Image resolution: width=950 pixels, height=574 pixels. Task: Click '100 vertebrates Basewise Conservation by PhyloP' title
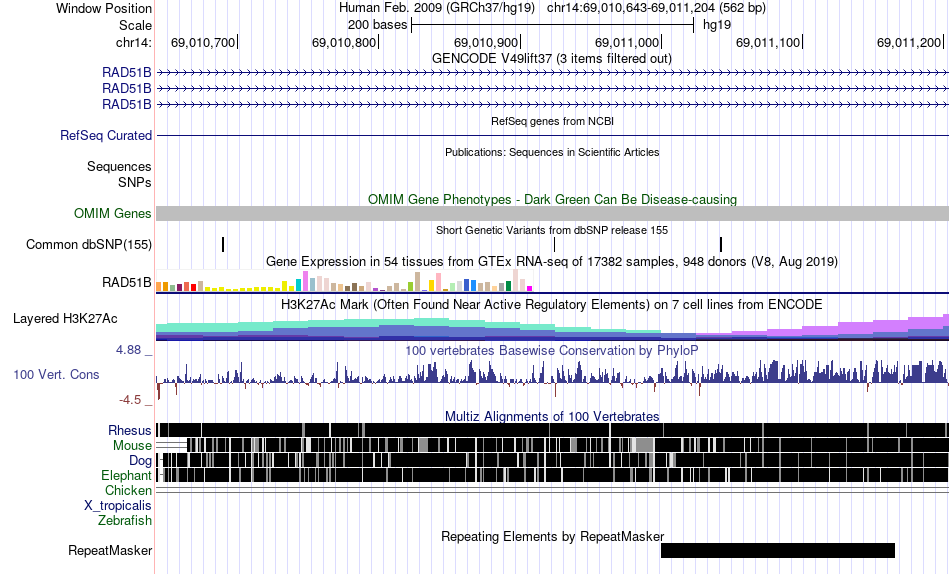pyautogui.click(x=552, y=350)
